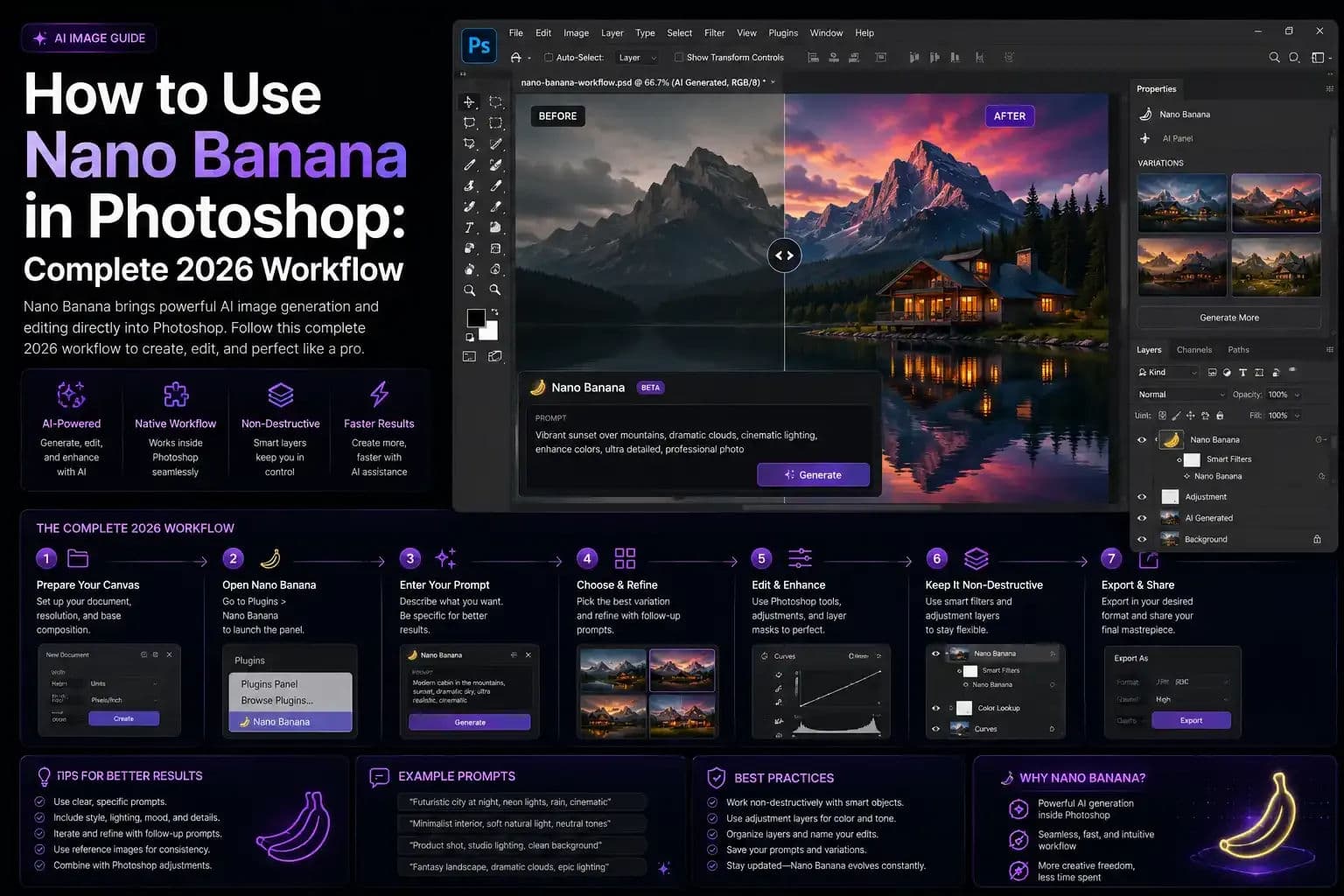Click the pixel layer filter icon

click(1212, 373)
